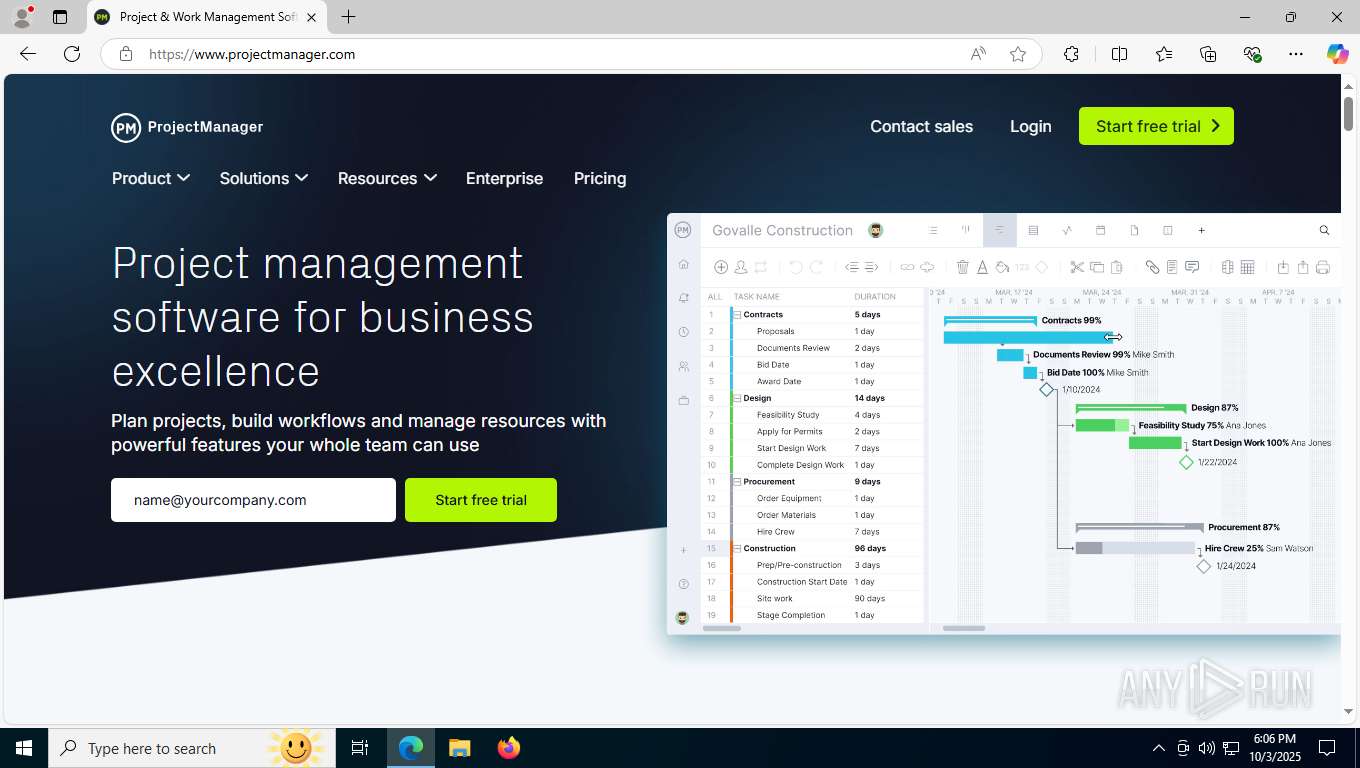Screen dimensions: 1360x768
Task: Launch Firefox from the taskbar
Action: click(x=509, y=748)
